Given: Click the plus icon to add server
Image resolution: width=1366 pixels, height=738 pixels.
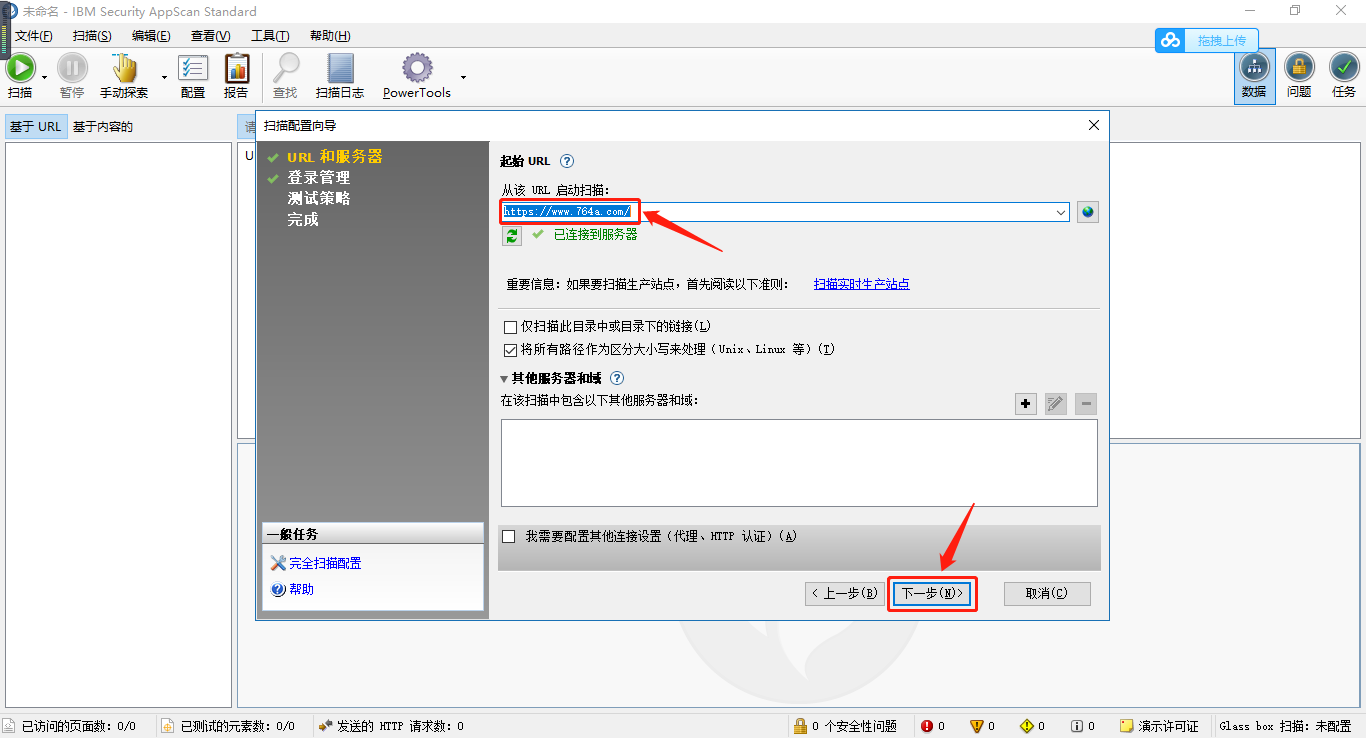Looking at the screenshot, I should click(x=1026, y=404).
